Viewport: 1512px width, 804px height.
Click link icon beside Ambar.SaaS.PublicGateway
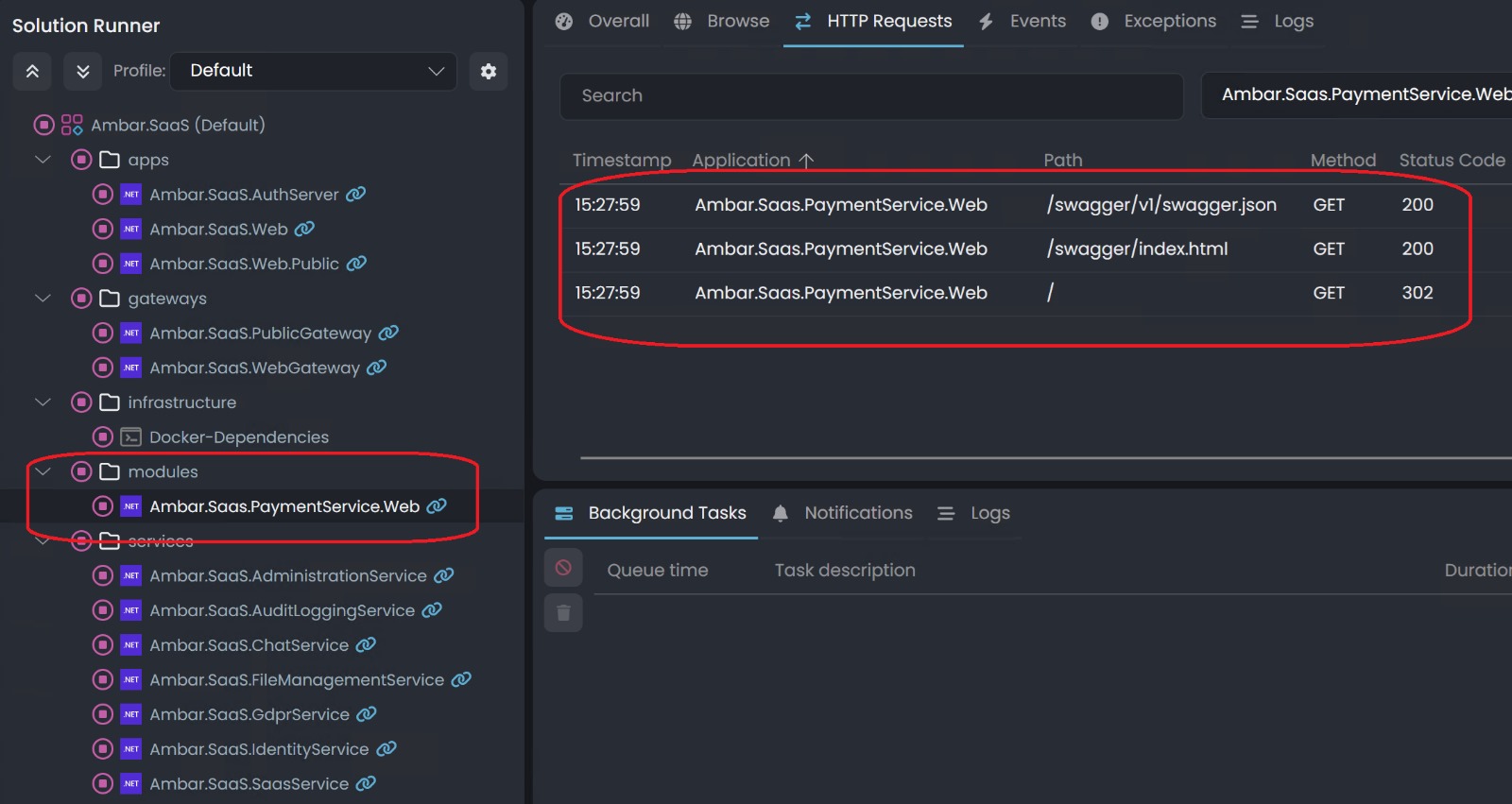click(388, 333)
